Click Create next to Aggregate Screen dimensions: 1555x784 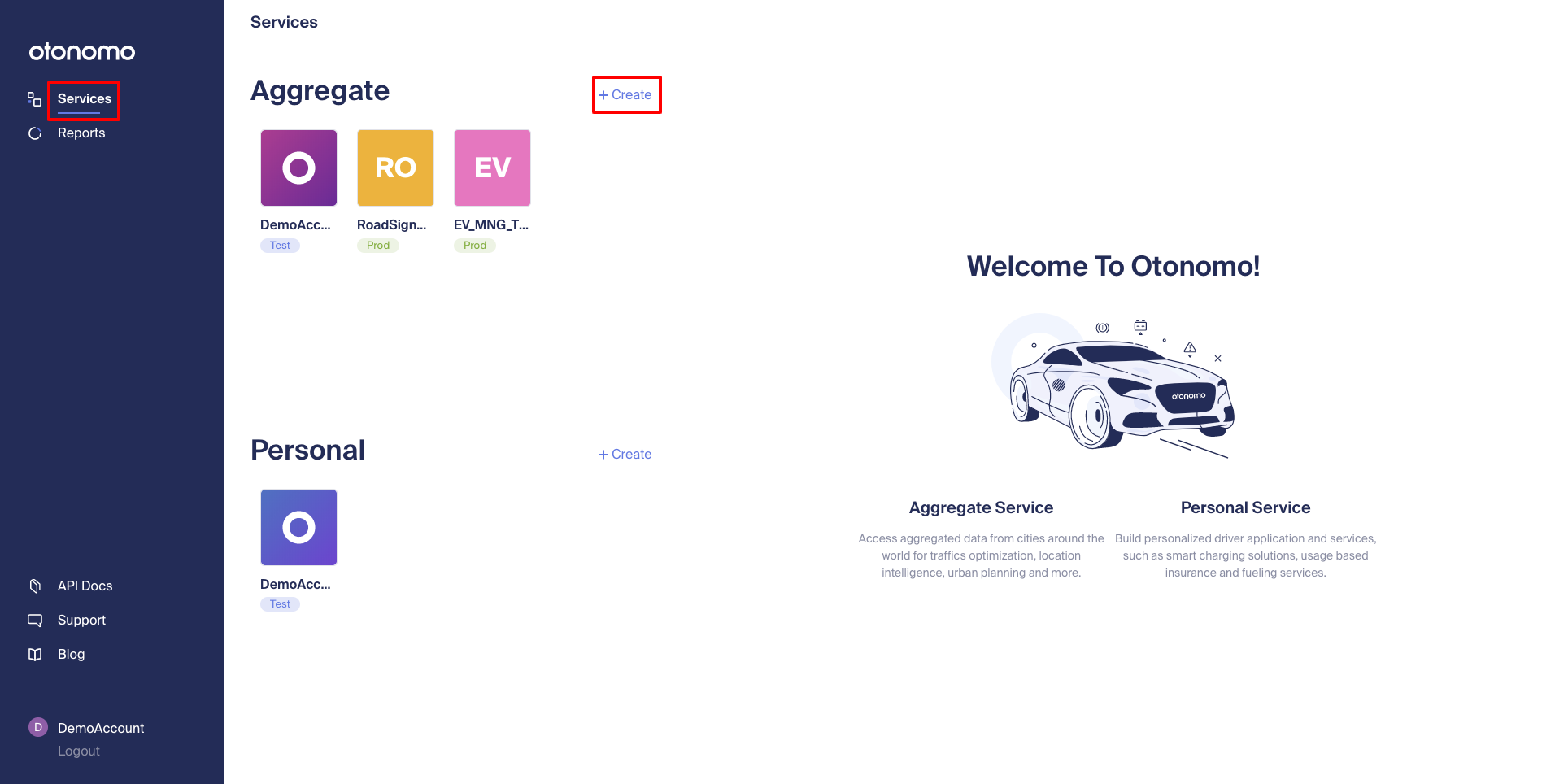click(625, 95)
